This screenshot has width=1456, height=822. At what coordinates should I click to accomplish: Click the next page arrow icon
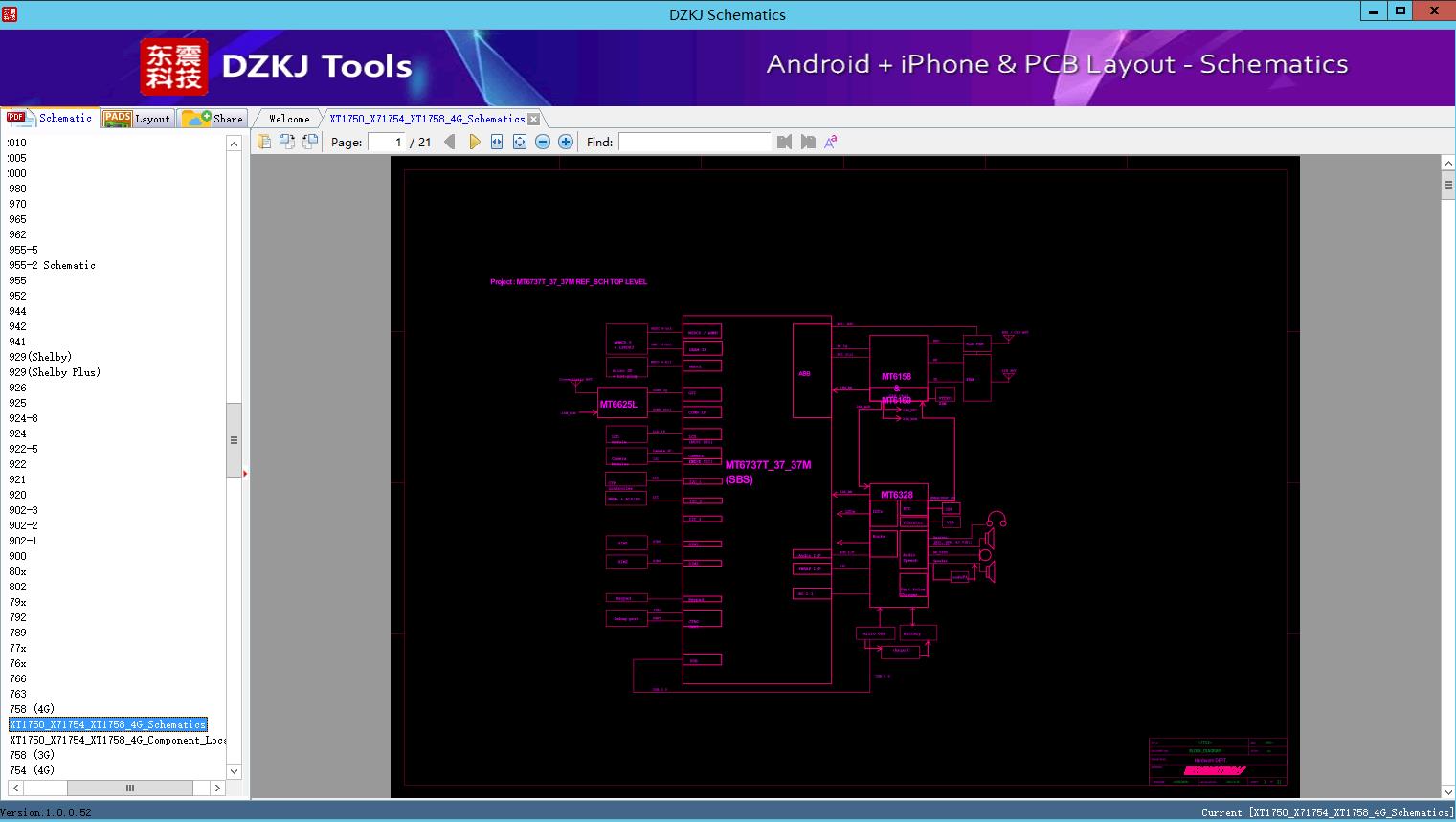point(474,142)
